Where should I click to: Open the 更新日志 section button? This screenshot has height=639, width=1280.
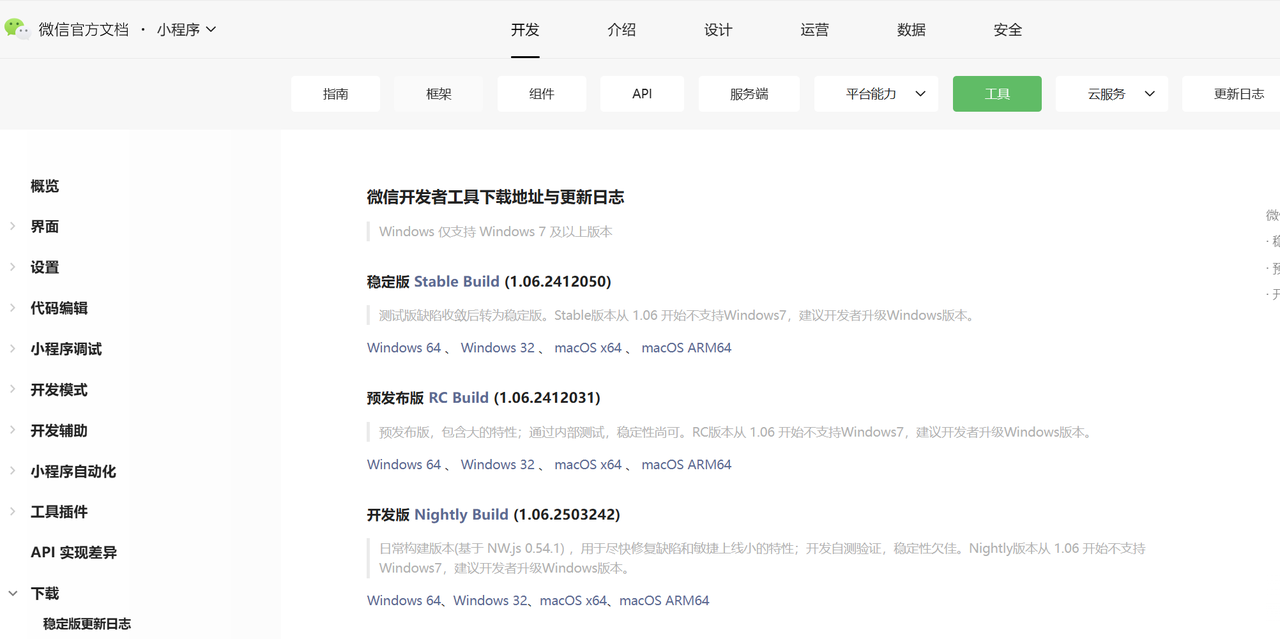point(1232,94)
